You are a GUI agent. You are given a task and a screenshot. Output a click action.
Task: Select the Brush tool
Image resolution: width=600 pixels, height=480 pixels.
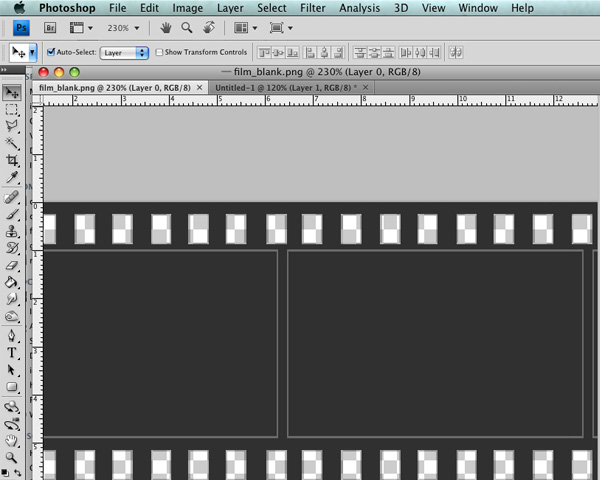13,213
